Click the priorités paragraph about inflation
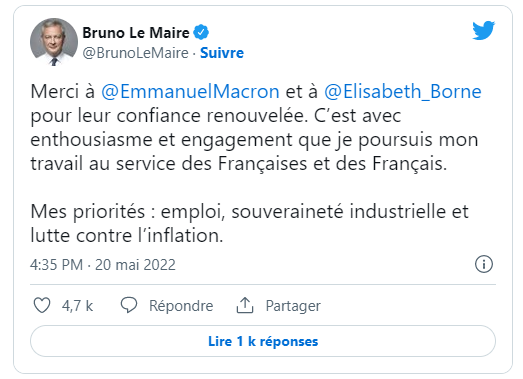 pyautogui.click(x=249, y=224)
